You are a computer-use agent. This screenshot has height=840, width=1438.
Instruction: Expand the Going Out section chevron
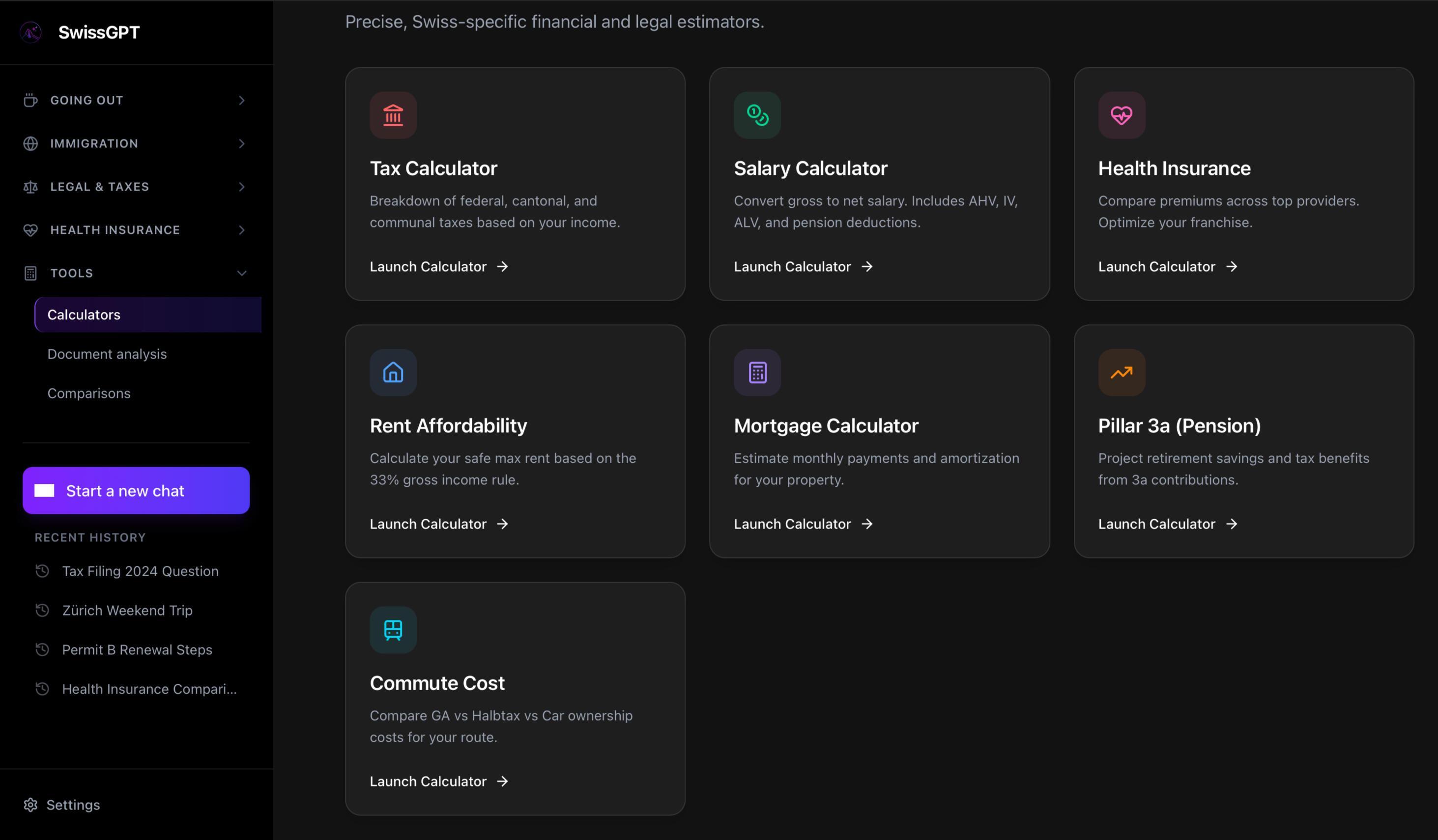[241, 100]
